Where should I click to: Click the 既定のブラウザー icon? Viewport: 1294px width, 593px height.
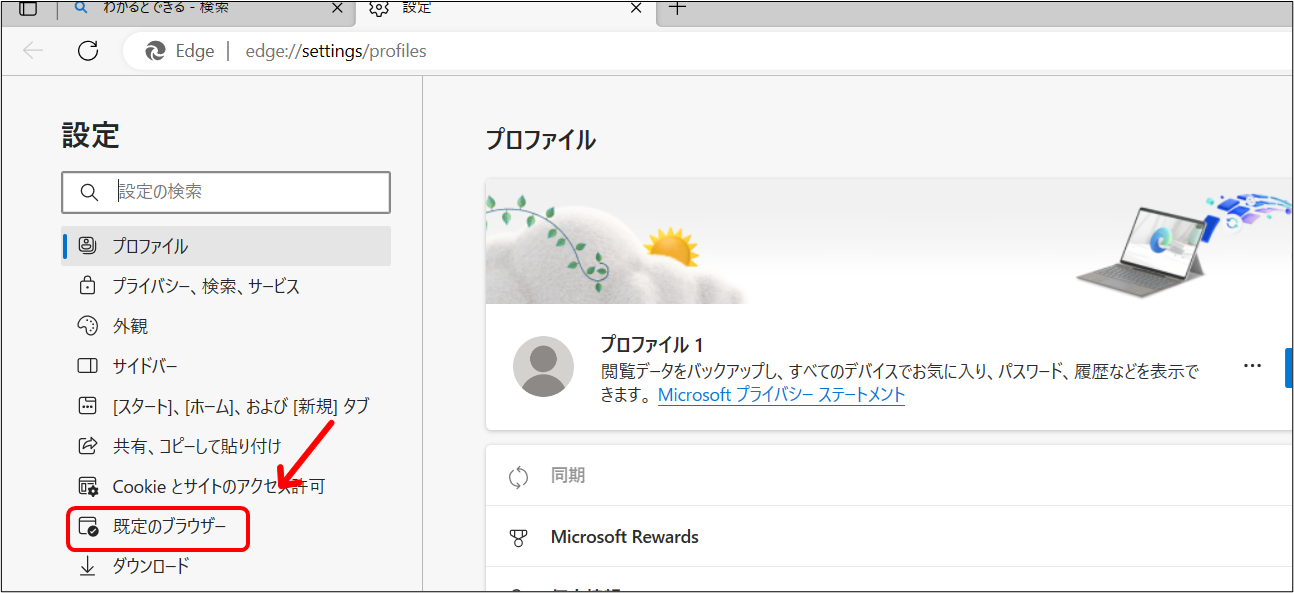pos(88,527)
